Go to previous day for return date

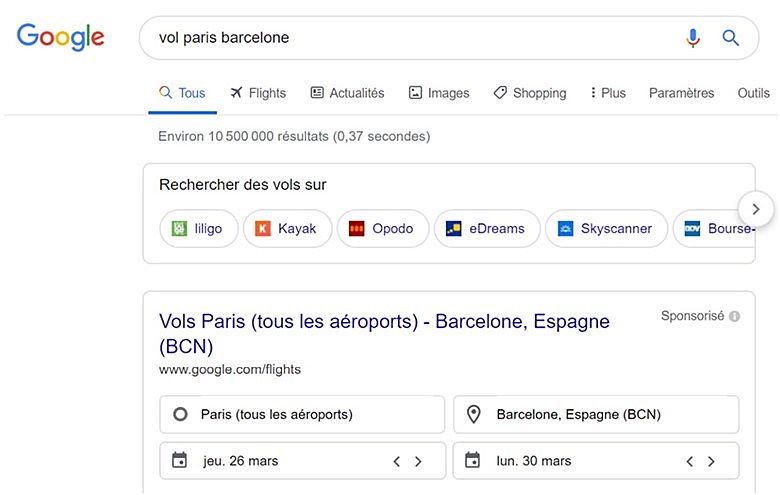689,461
